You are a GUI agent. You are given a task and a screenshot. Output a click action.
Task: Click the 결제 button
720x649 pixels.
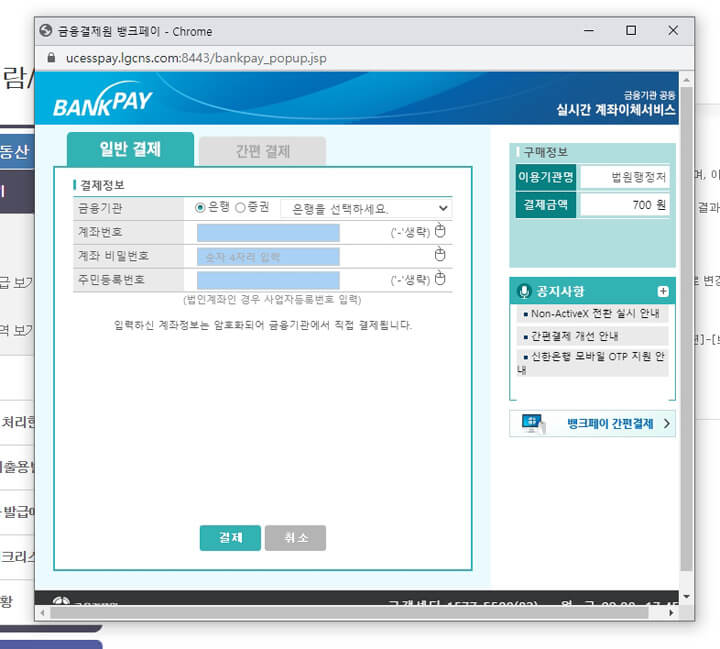230,538
